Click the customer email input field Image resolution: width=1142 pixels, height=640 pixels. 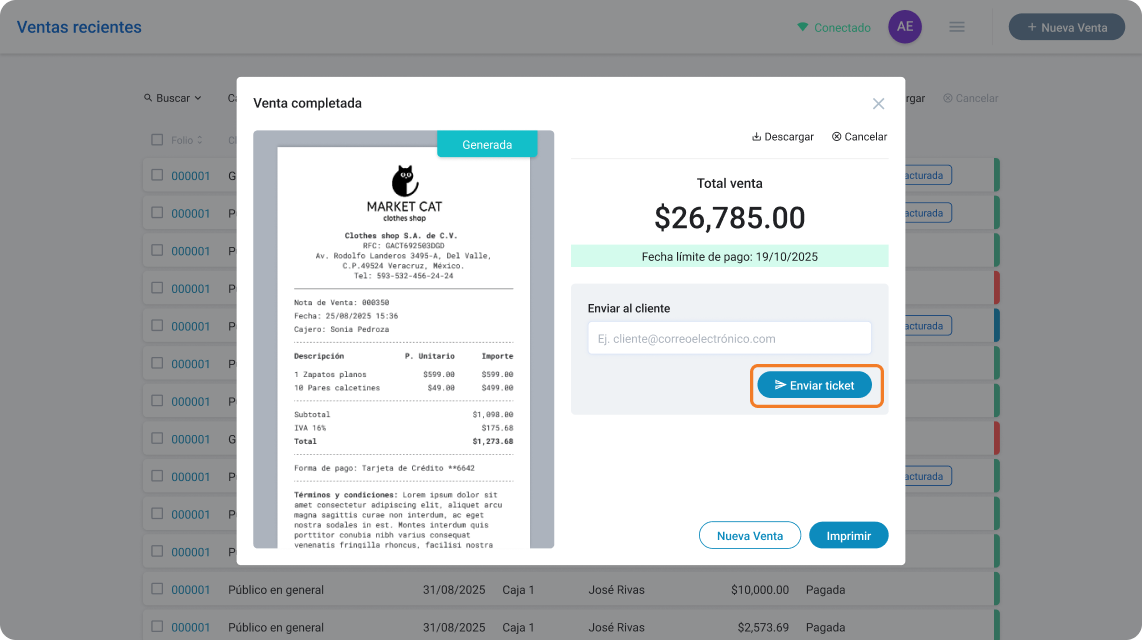pos(729,339)
